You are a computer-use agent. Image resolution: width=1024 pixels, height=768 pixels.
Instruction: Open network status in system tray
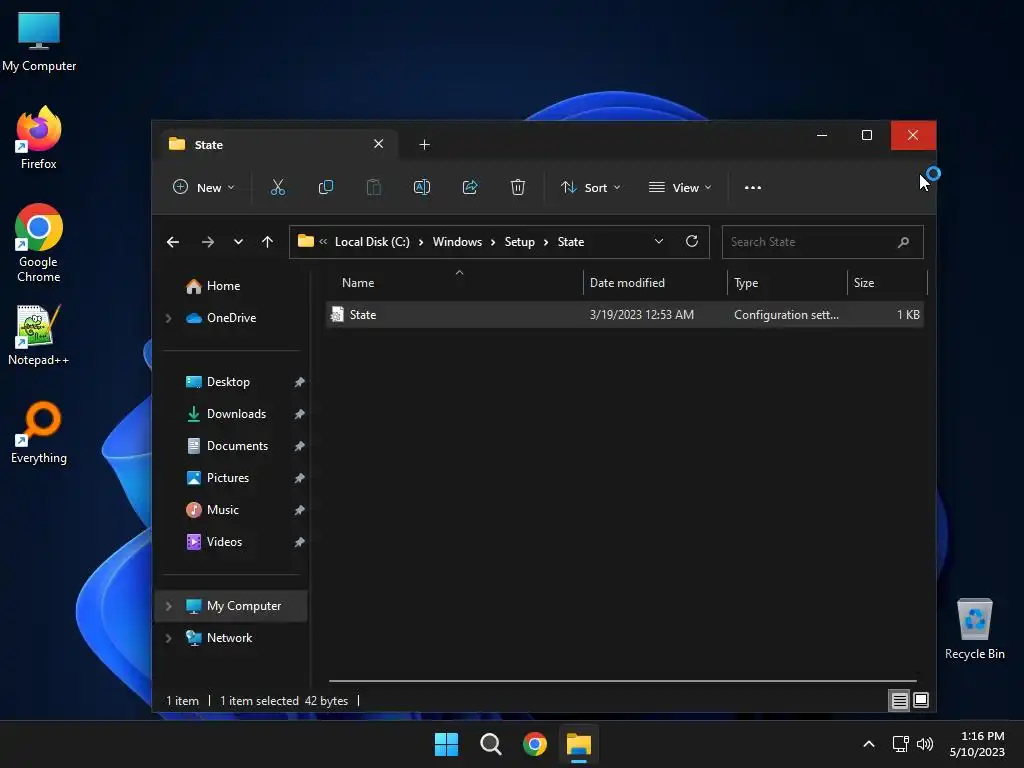pos(901,744)
